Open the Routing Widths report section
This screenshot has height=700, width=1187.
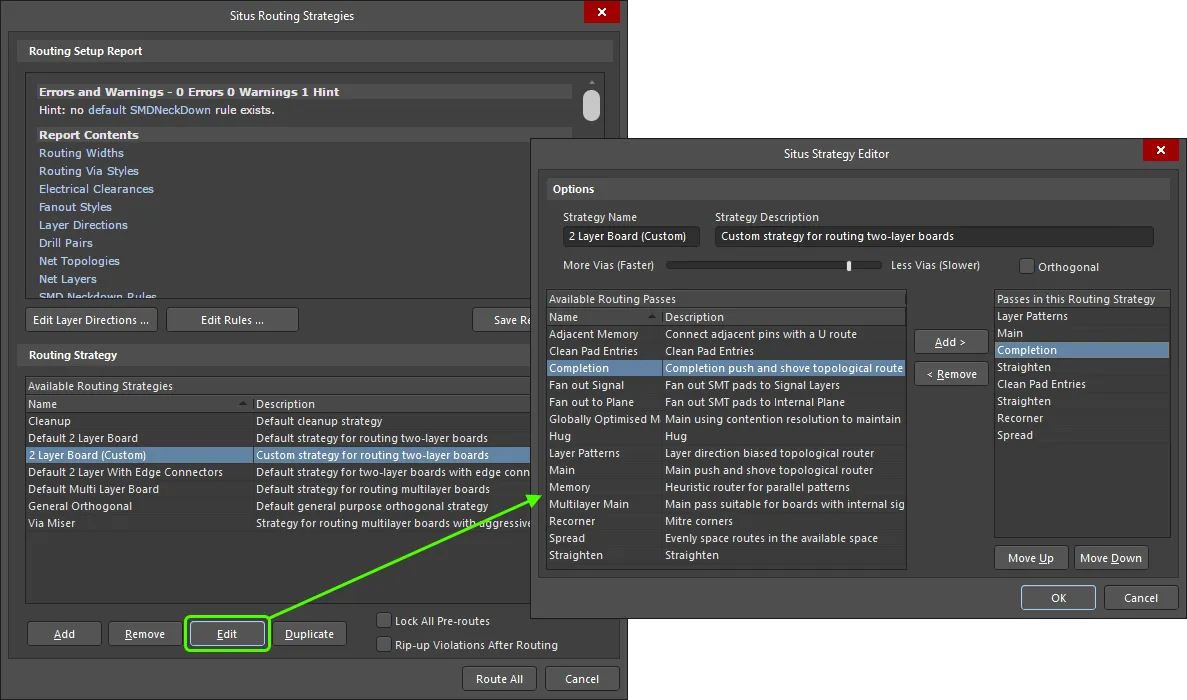tap(81, 153)
